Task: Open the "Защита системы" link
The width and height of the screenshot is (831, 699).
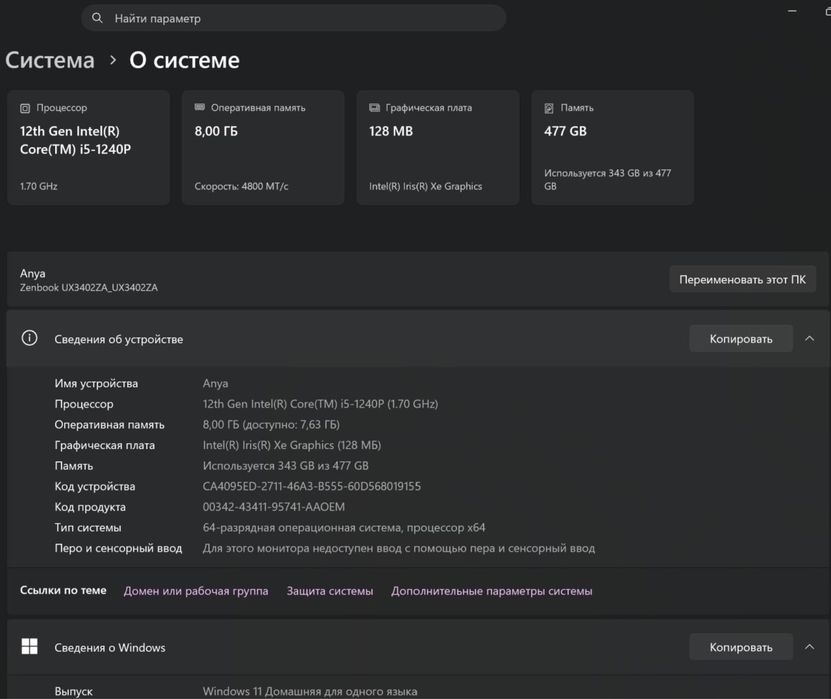Action: click(330, 591)
